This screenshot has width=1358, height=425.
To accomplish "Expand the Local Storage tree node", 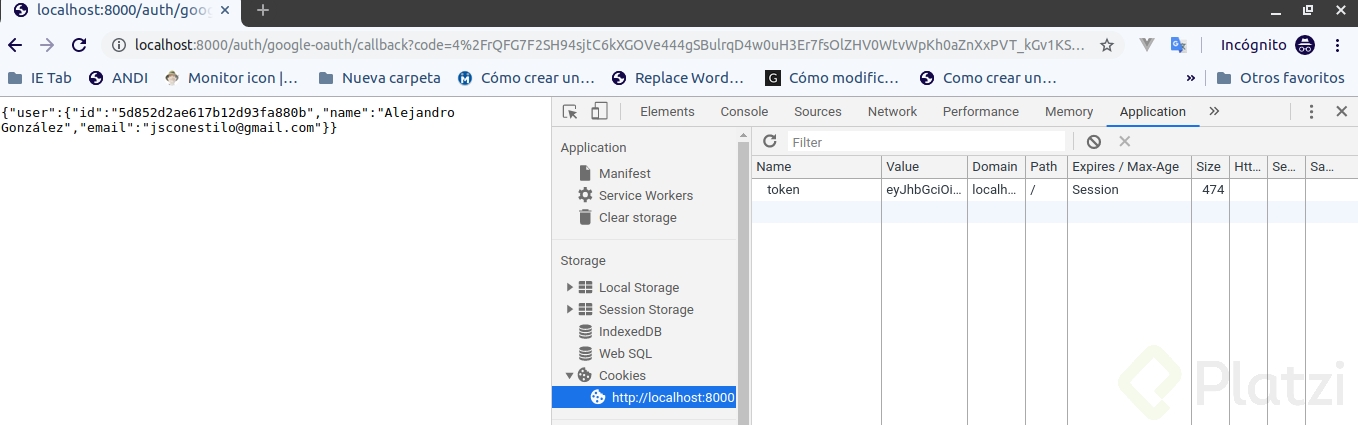I will (x=570, y=288).
